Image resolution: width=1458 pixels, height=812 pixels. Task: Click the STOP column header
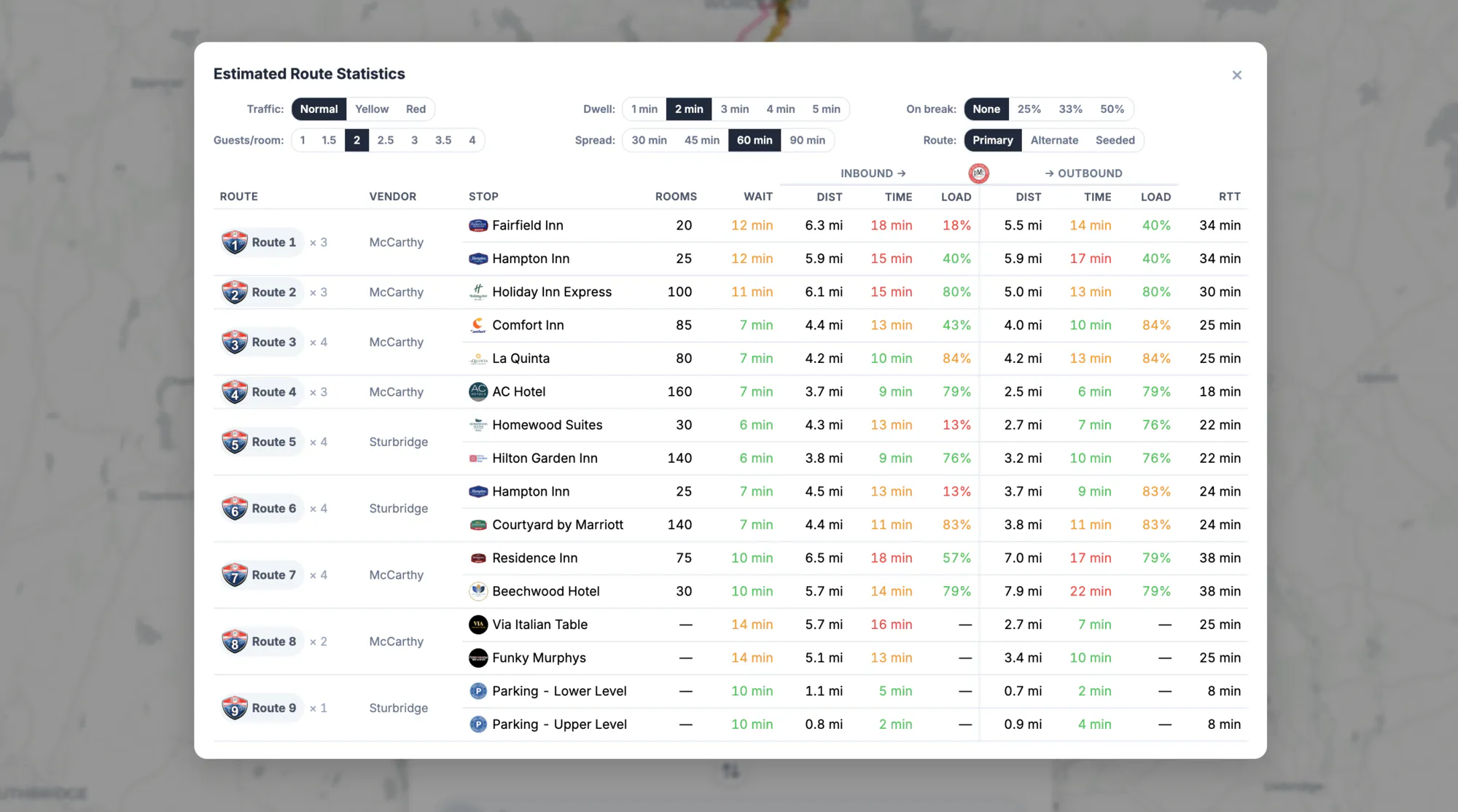483,197
